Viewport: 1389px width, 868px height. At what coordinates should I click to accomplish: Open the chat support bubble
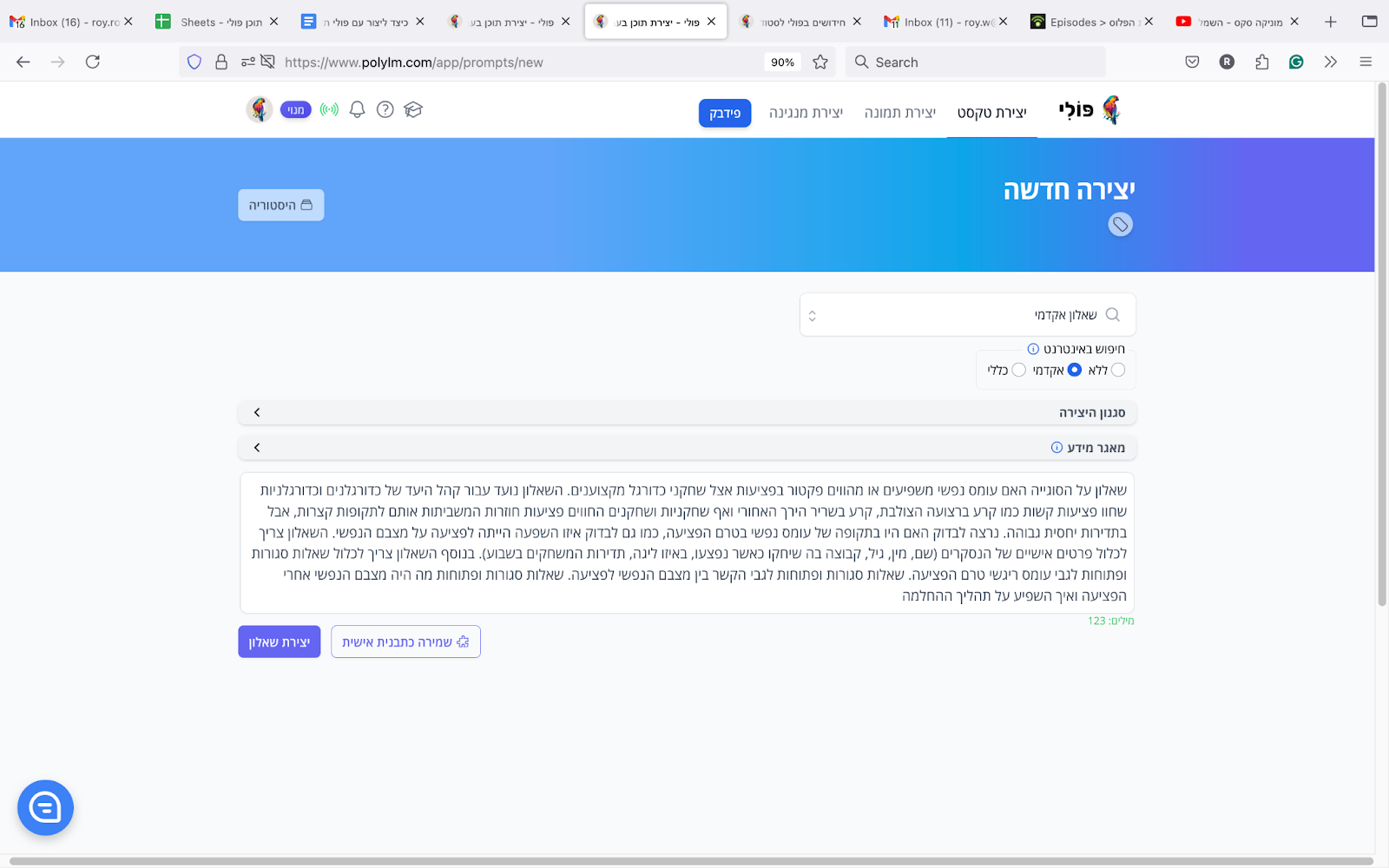tap(45, 807)
